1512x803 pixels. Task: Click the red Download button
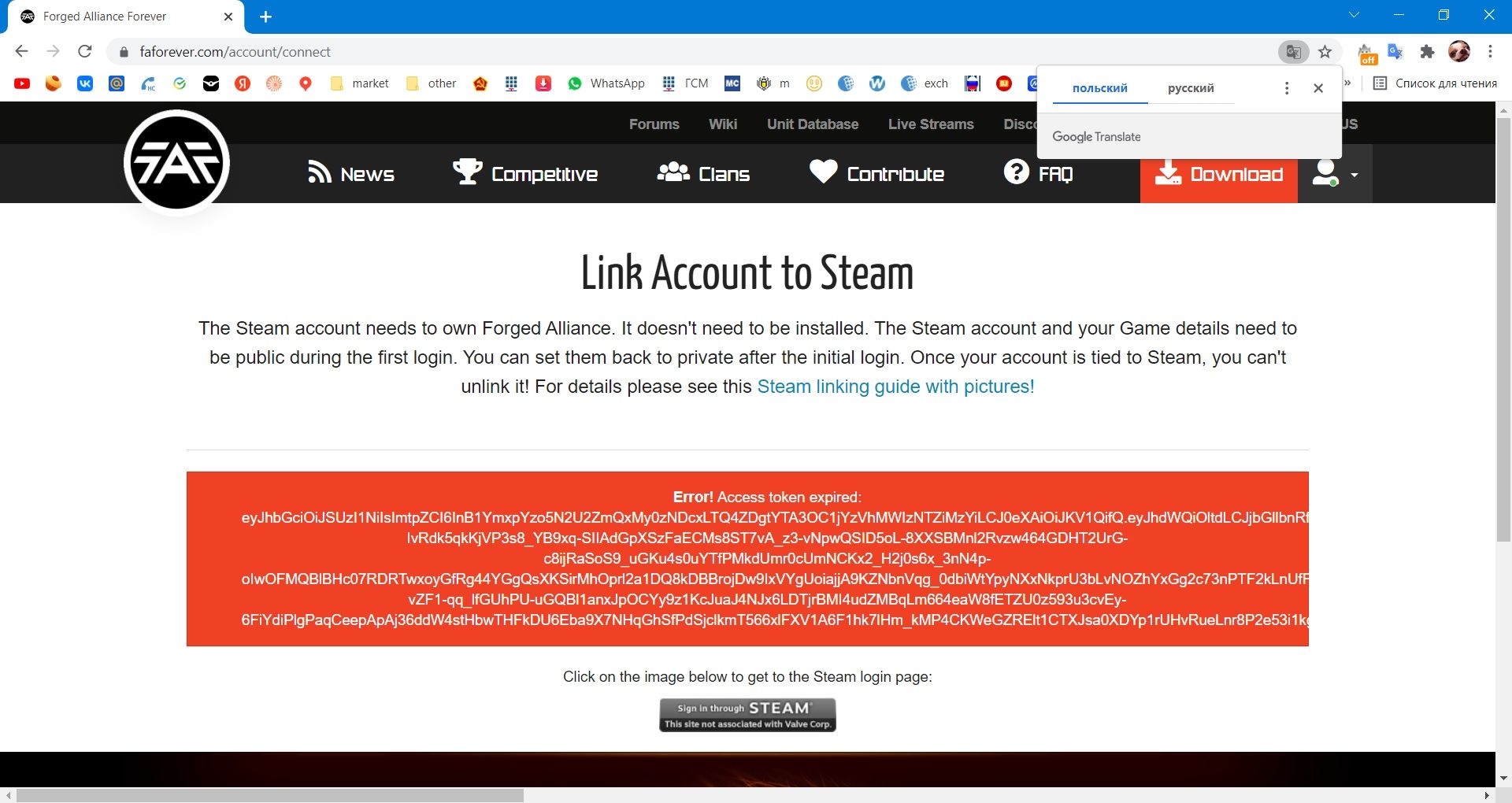pos(1219,174)
